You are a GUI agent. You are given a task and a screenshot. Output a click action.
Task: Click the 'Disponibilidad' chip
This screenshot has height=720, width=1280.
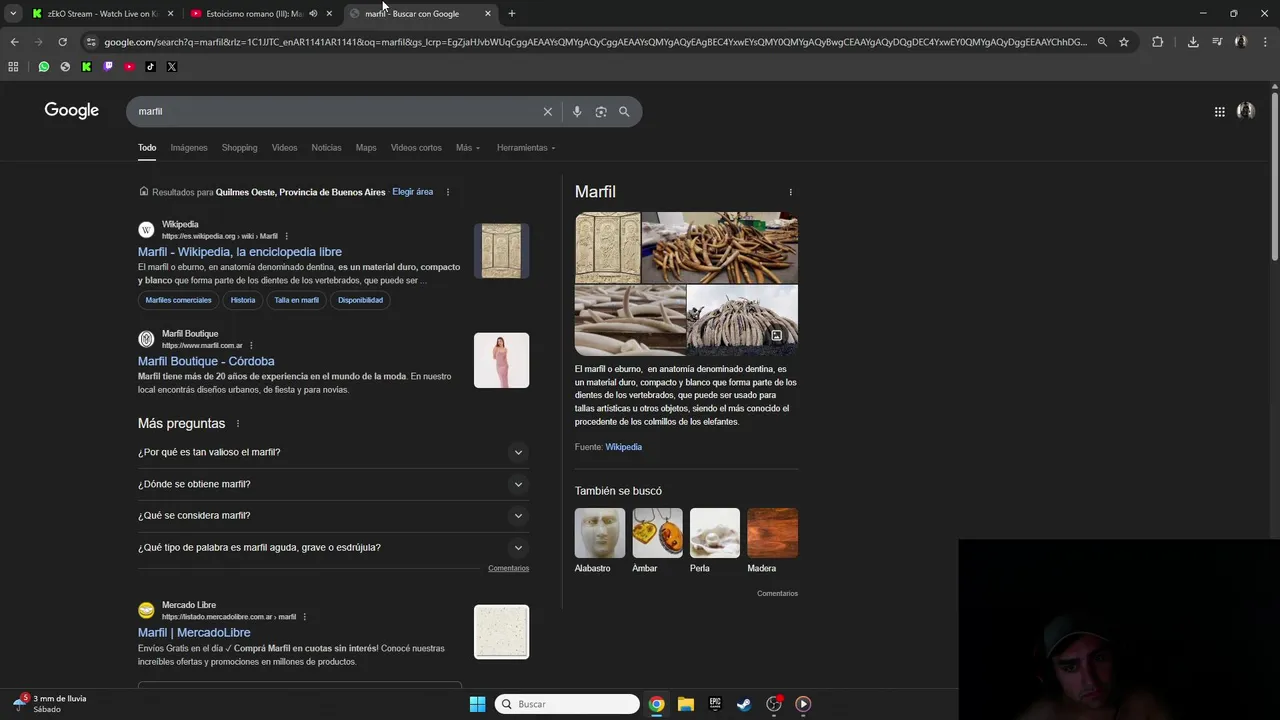[360, 300]
